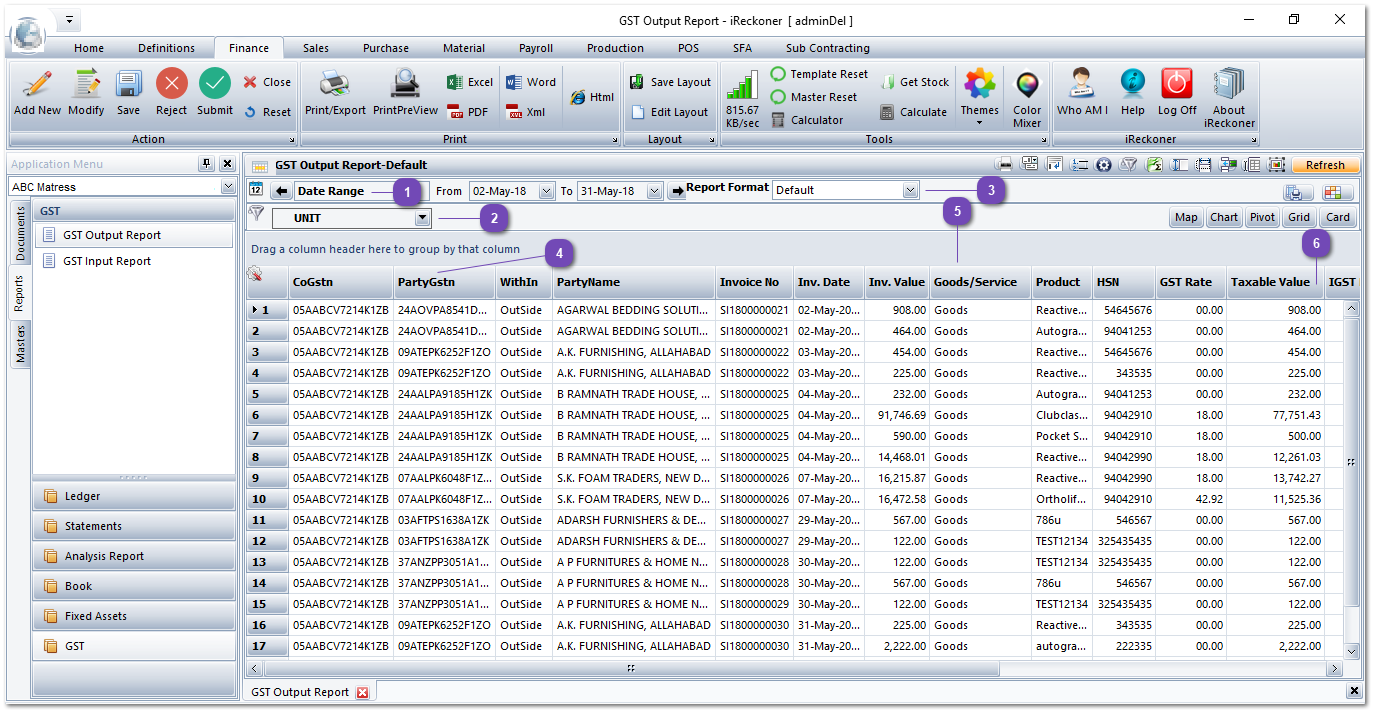
Task: Export the report to Excel
Action: pyautogui.click(x=470, y=82)
